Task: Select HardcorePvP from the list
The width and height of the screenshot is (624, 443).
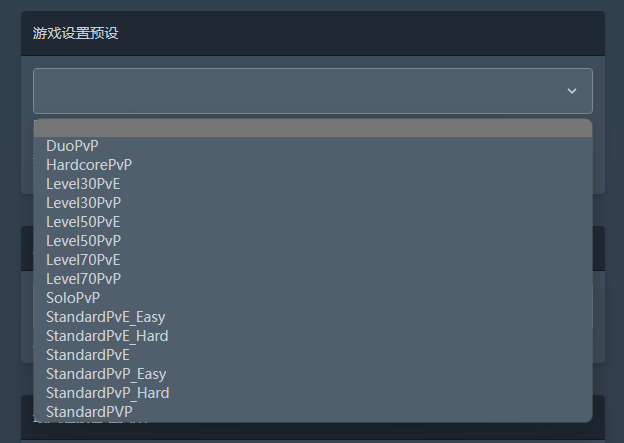Action: [313, 165]
